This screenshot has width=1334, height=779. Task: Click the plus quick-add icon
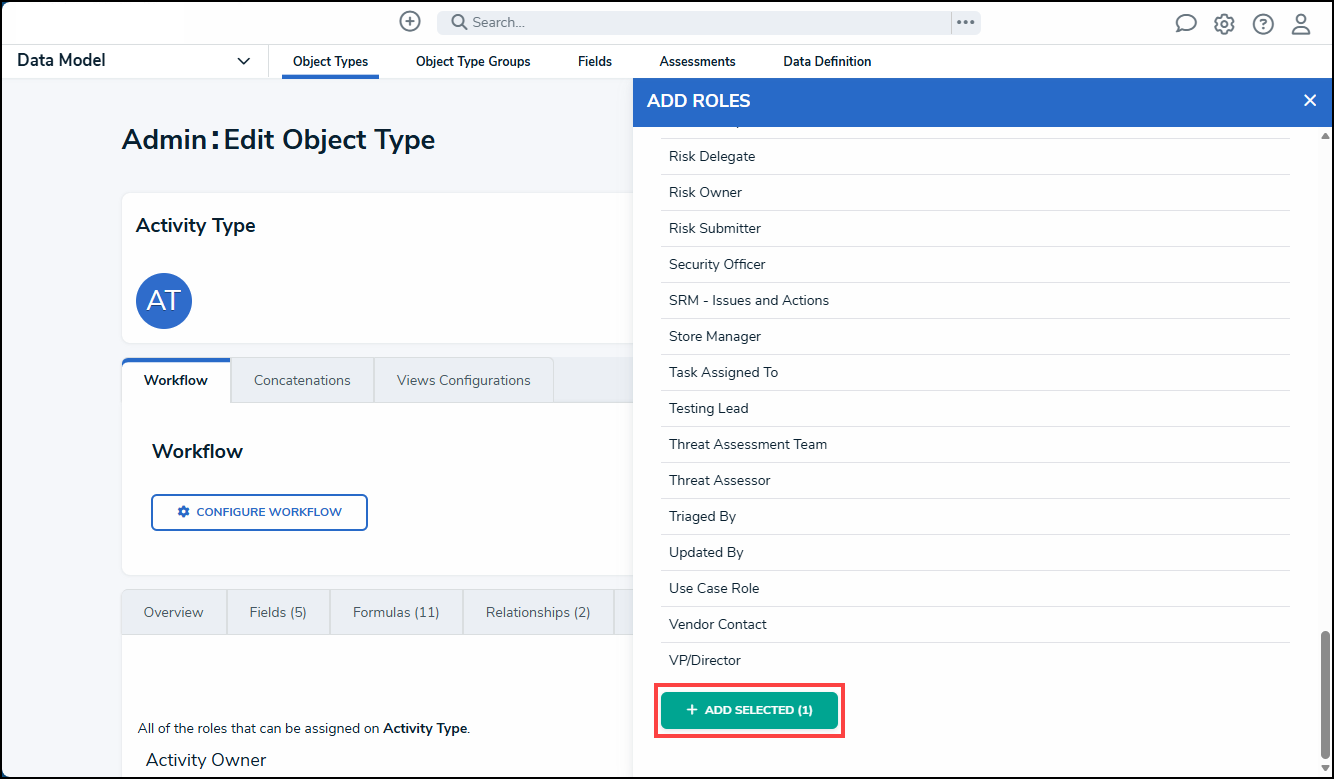pos(409,22)
